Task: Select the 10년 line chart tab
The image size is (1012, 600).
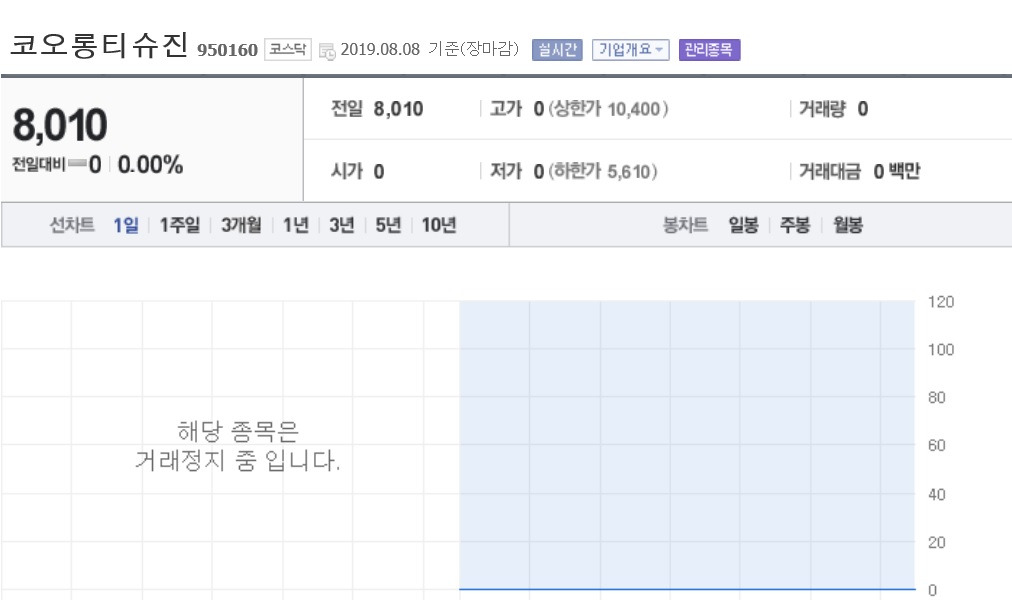Action: click(439, 225)
